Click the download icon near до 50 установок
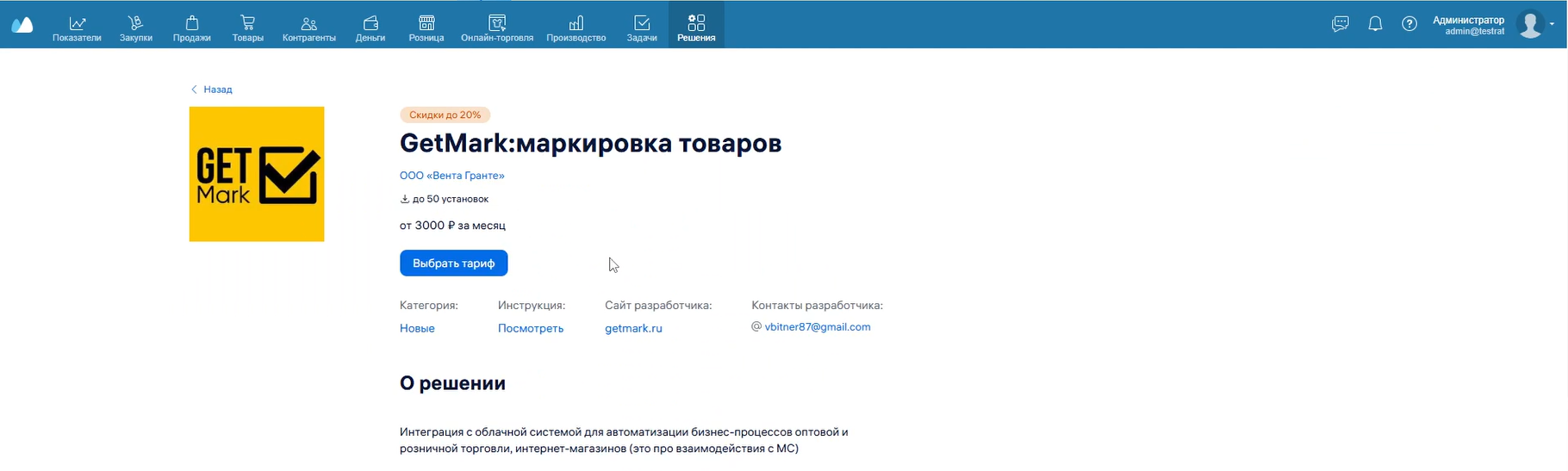 pos(404,199)
